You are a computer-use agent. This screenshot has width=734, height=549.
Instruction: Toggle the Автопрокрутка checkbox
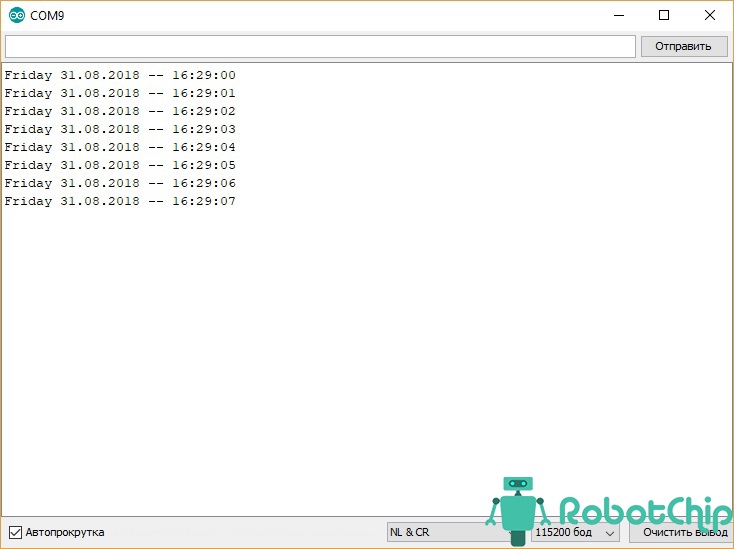point(15,532)
